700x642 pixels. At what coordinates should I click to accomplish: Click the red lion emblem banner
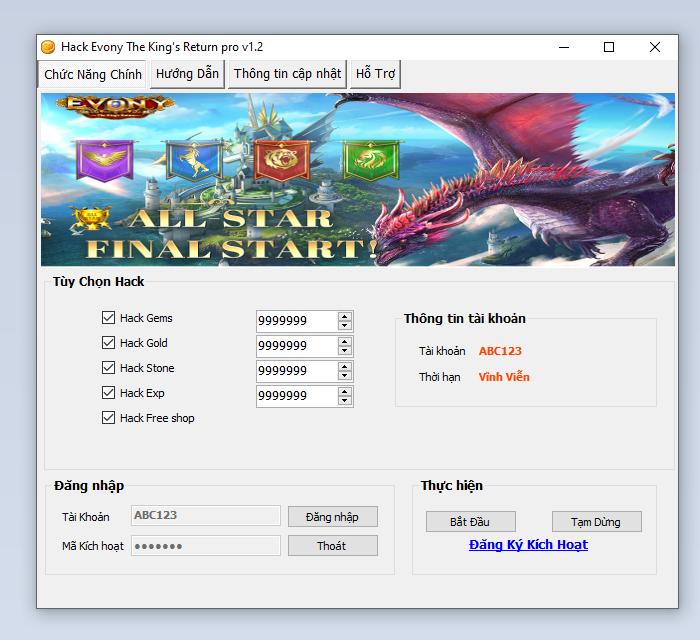[283, 158]
